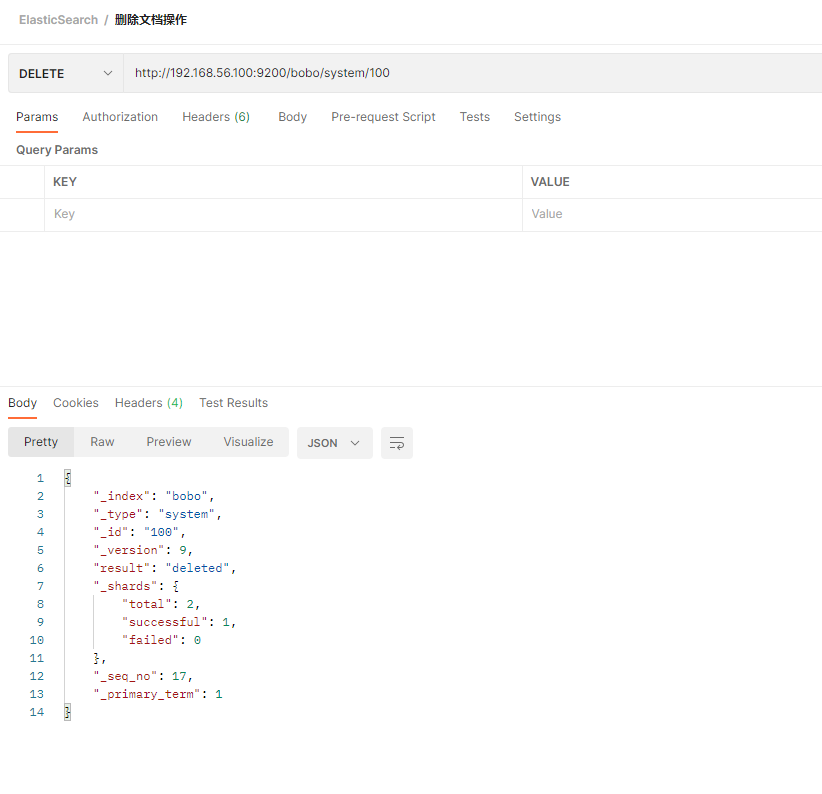Click the request name 删除文档操作
Viewport: 822px width, 794px height.
pyautogui.click(x=151, y=20)
